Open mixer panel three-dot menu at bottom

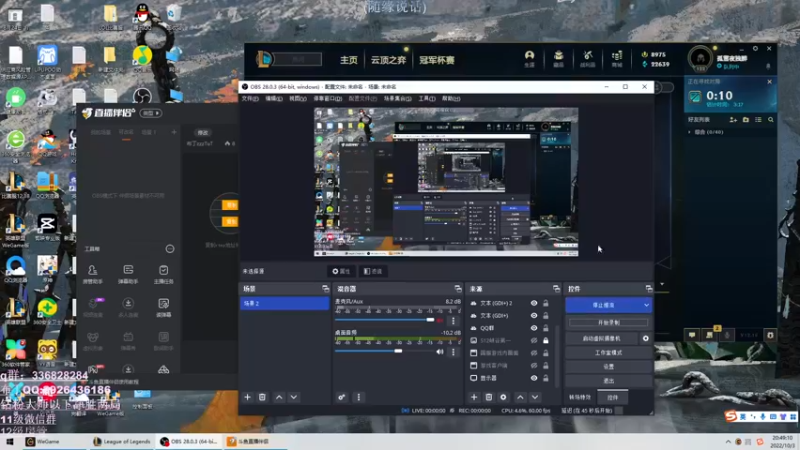[359, 397]
